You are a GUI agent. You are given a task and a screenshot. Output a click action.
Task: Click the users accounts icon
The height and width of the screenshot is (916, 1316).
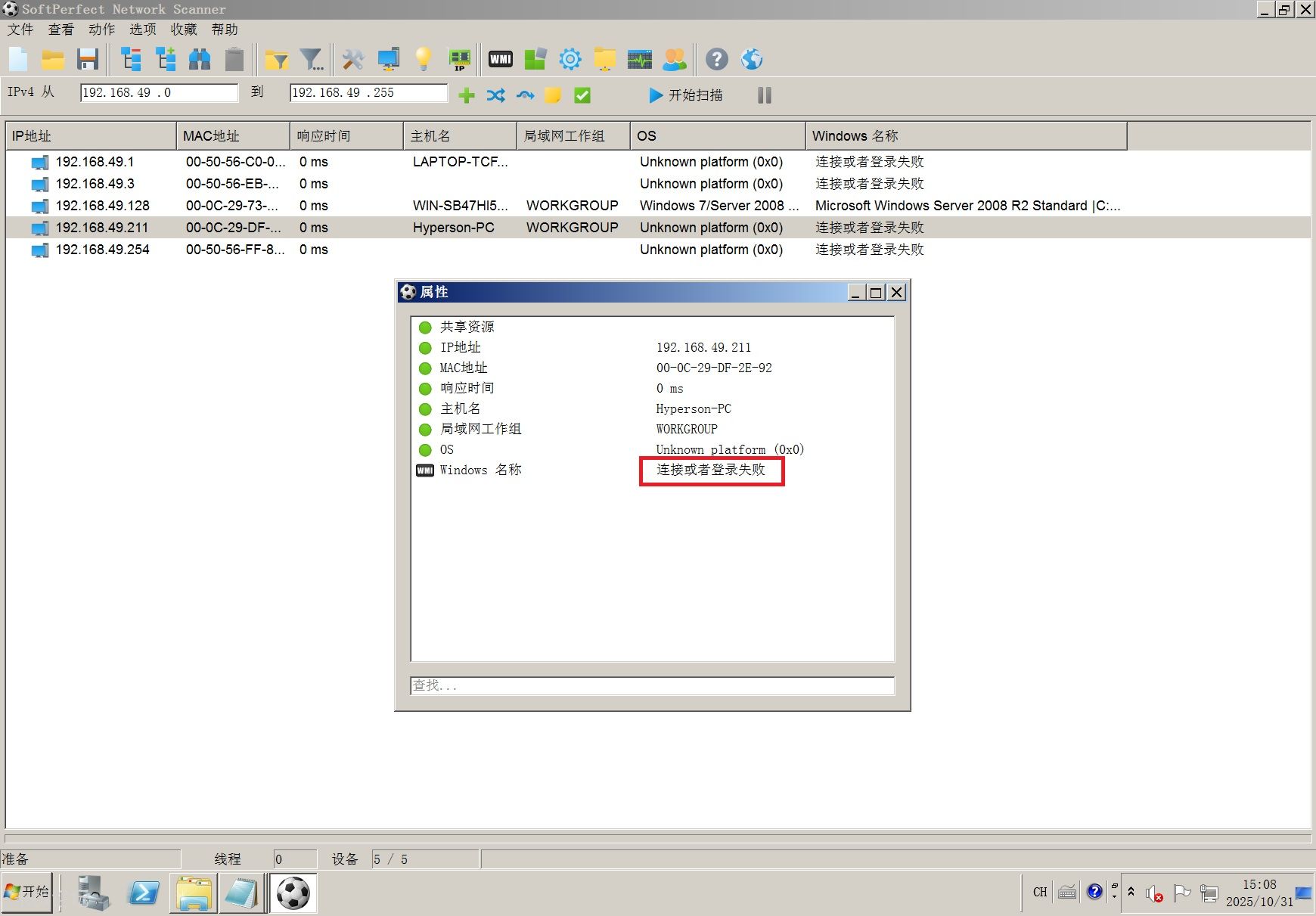pyautogui.click(x=675, y=59)
